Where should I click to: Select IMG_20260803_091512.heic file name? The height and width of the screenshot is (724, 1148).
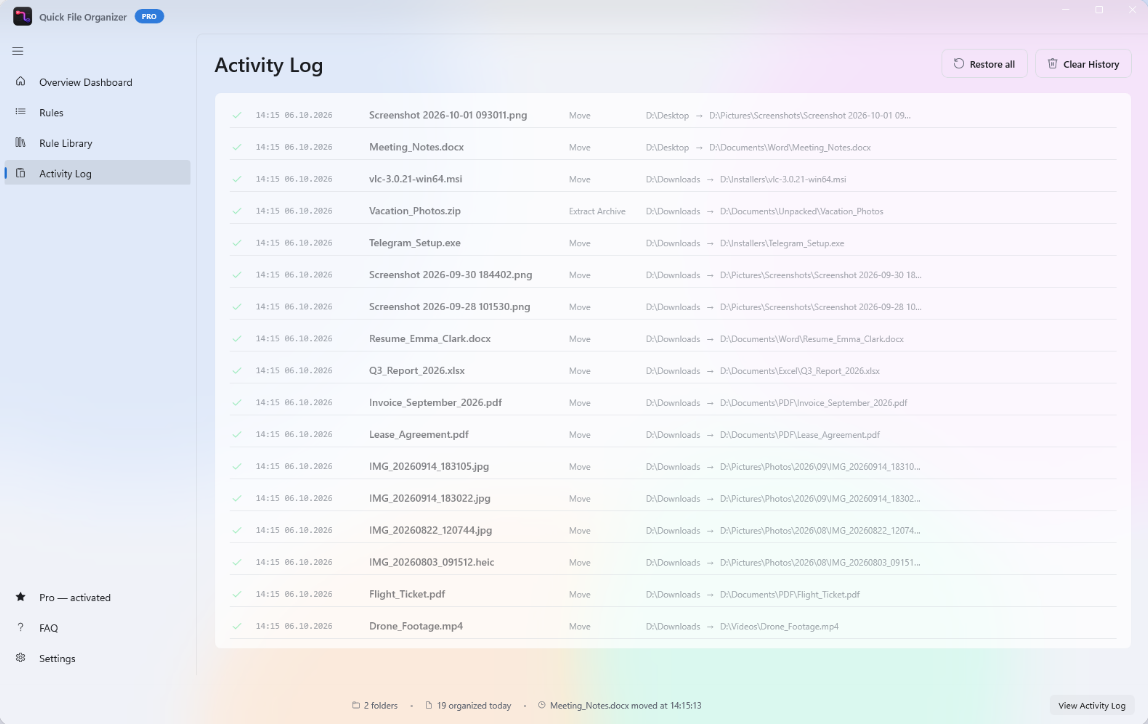pos(431,562)
